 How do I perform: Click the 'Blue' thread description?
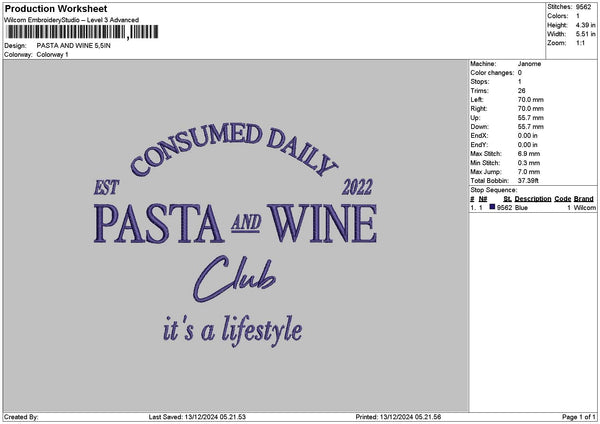click(521, 208)
